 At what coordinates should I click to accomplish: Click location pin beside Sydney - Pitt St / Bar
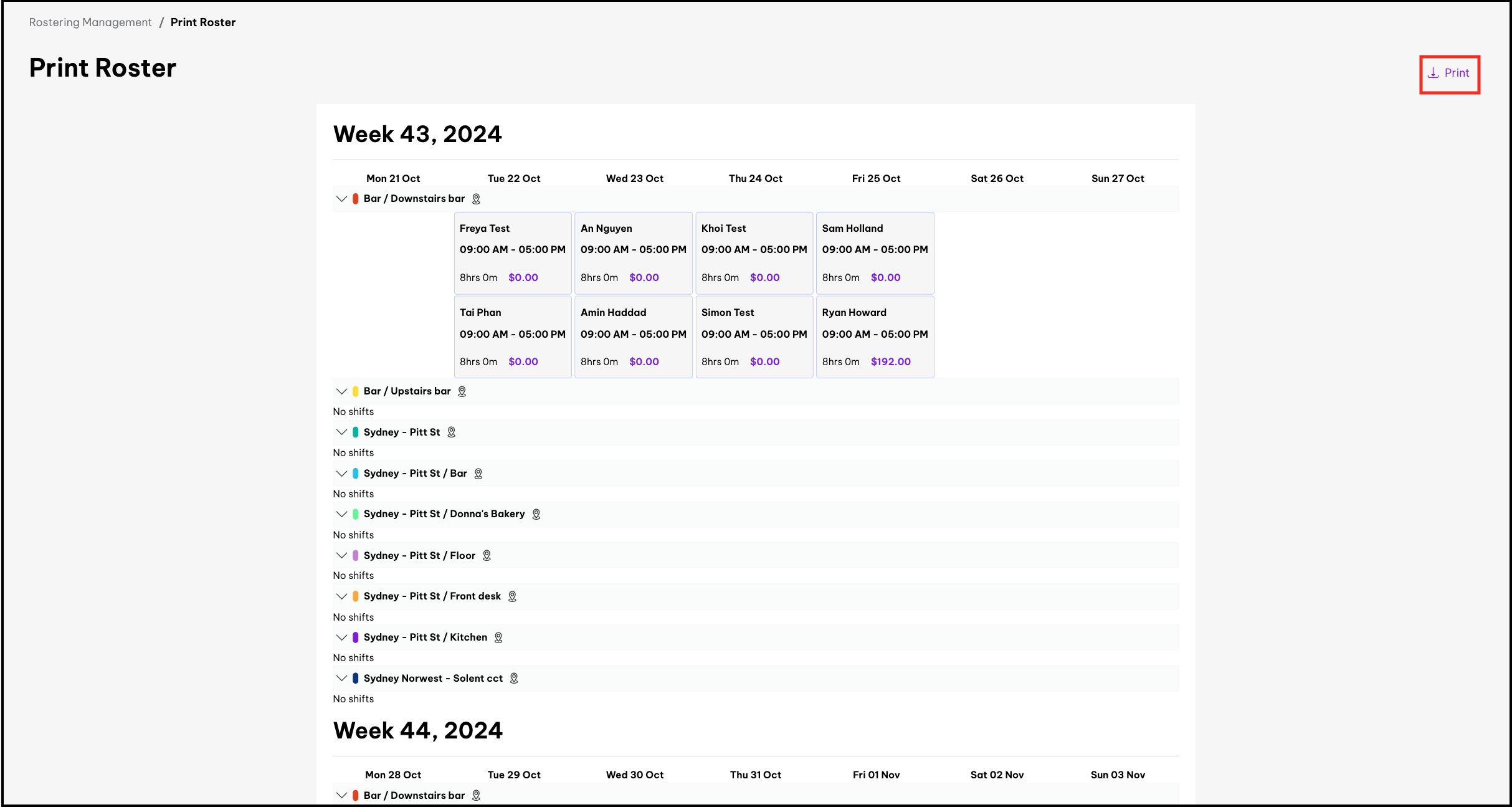[478, 474]
